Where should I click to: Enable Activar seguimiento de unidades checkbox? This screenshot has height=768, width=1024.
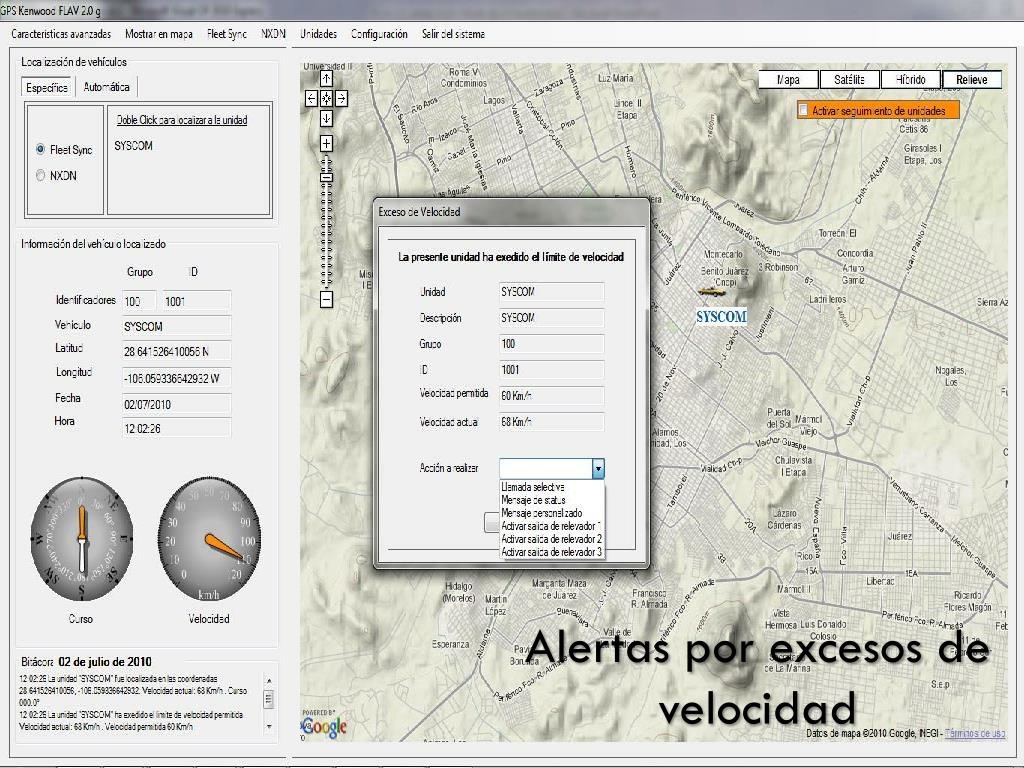click(x=803, y=110)
